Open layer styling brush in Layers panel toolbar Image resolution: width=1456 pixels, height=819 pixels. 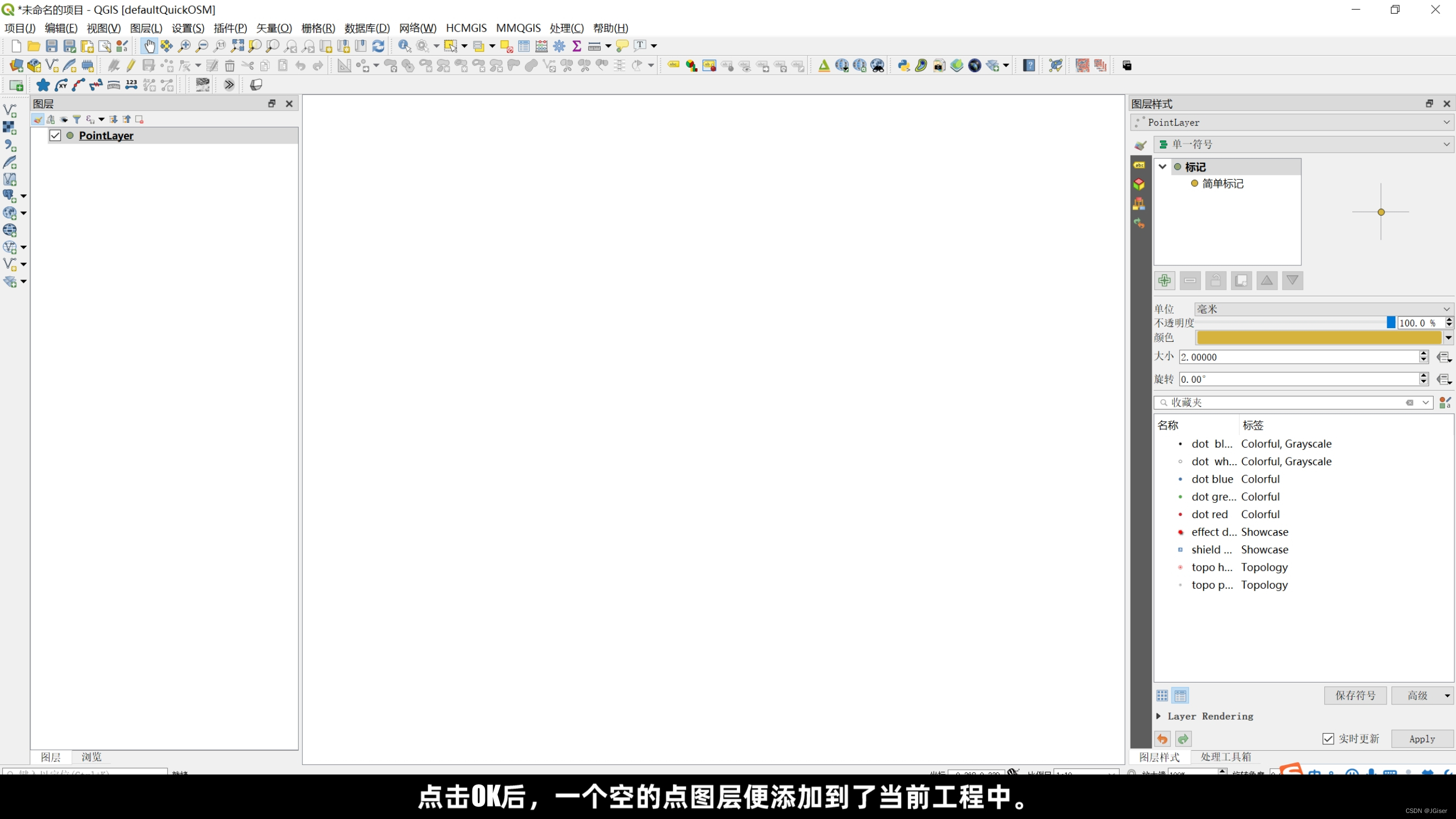(38, 119)
